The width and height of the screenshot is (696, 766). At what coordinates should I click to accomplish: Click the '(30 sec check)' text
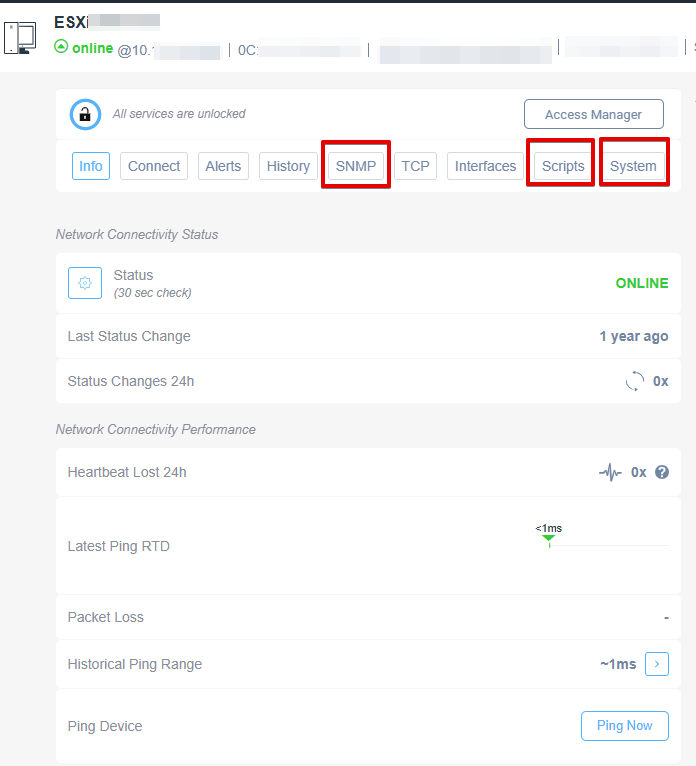coord(152,293)
